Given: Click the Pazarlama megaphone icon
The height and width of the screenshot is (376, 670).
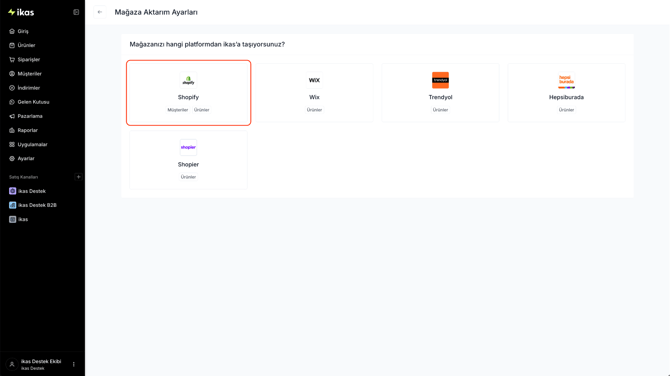Looking at the screenshot, I should [x=12, y=116].
